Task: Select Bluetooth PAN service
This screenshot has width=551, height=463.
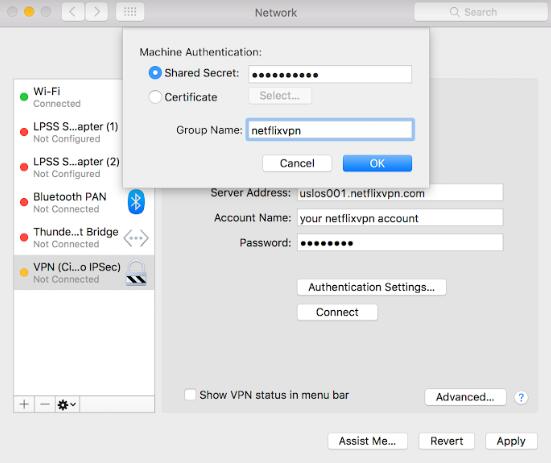Action: coord(84,202)
